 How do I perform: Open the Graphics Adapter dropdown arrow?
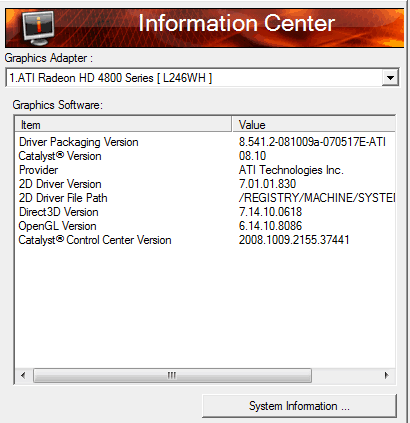point(390,78)
